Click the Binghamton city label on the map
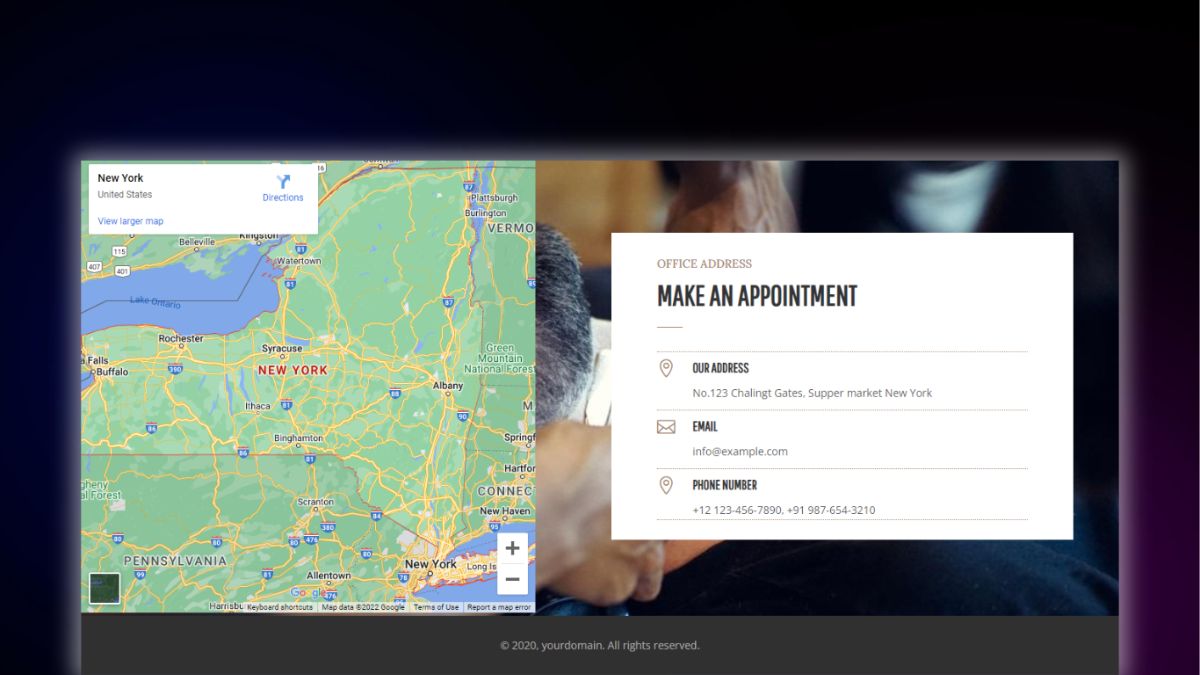This screenshot has width=1200, height=675. pyautogui.click(x=298, y=438)
